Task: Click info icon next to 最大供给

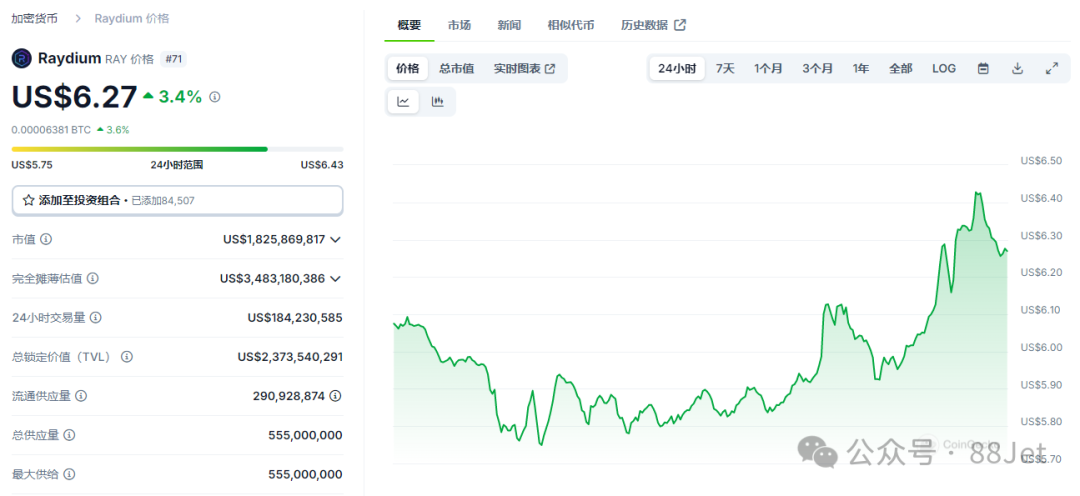Action: pos(69,475)
